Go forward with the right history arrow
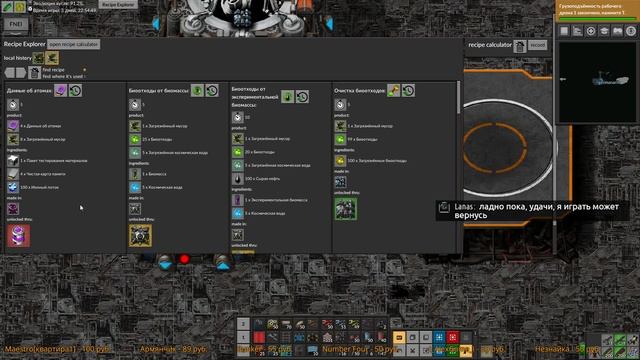640x360 pixels. [21, 73]
